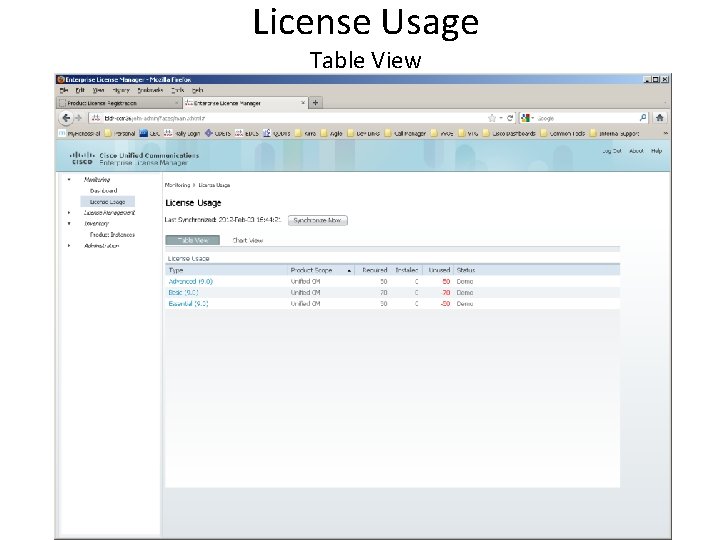720x540 pixels.
Task: Focus the Google search field
Action: pos(585,118)
